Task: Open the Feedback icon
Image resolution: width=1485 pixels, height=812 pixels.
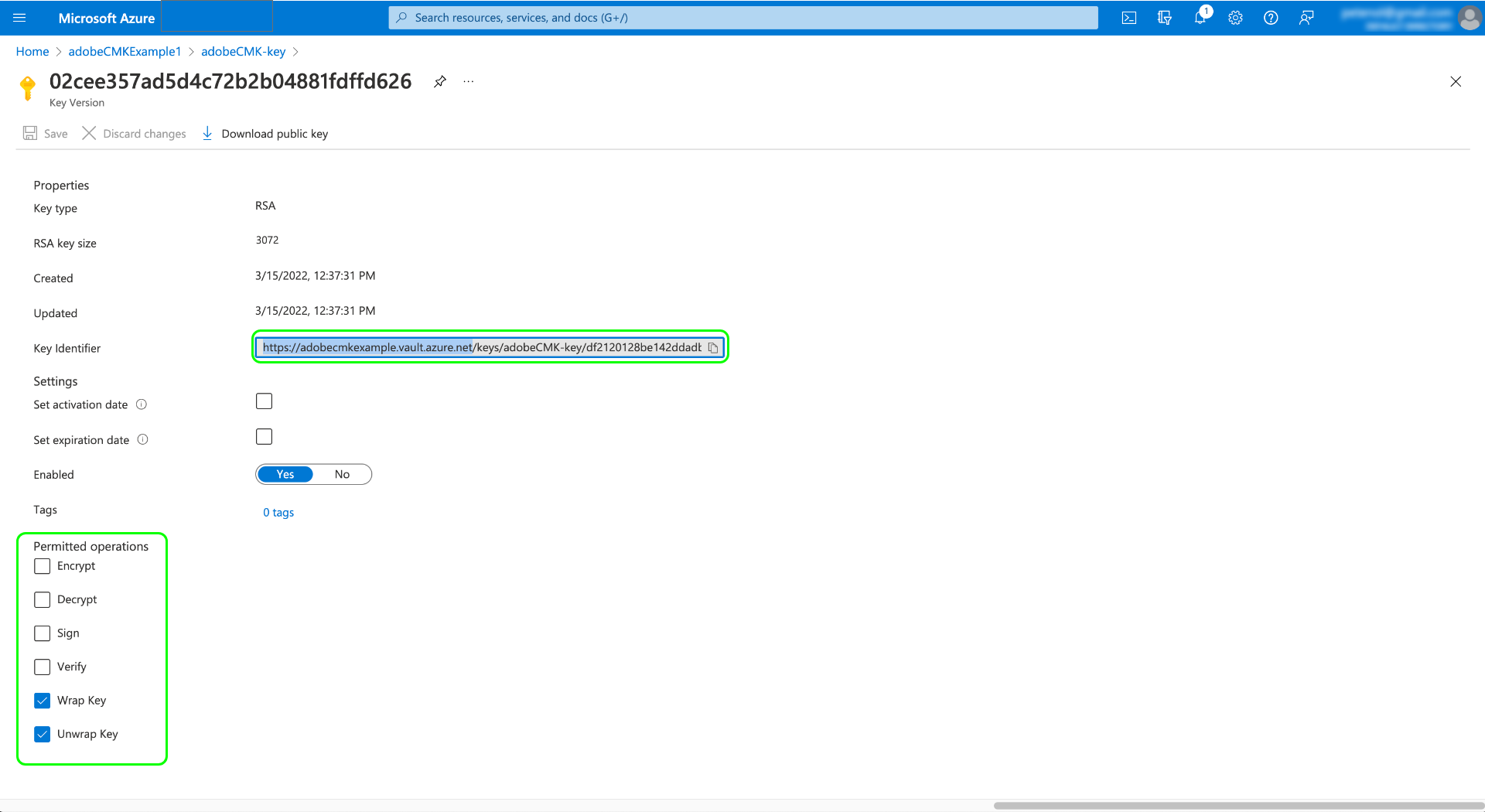Action: (x=1306, y=18)
